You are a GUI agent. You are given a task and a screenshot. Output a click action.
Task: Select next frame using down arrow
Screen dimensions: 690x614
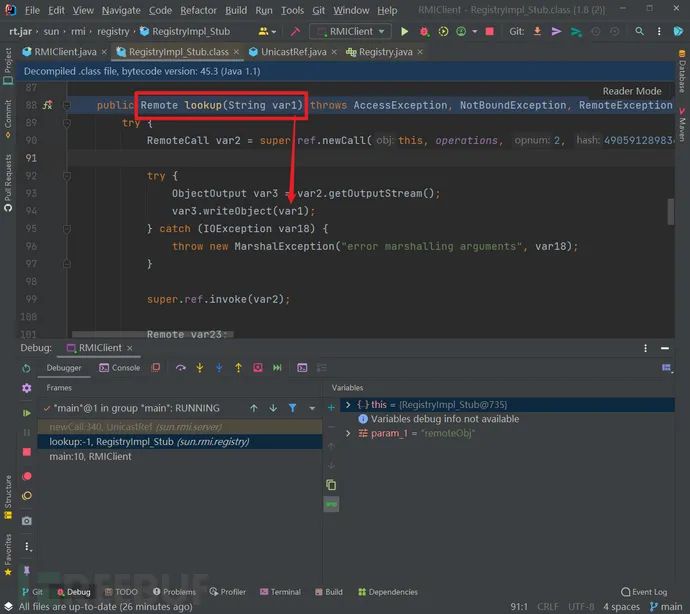coord(273,408)
